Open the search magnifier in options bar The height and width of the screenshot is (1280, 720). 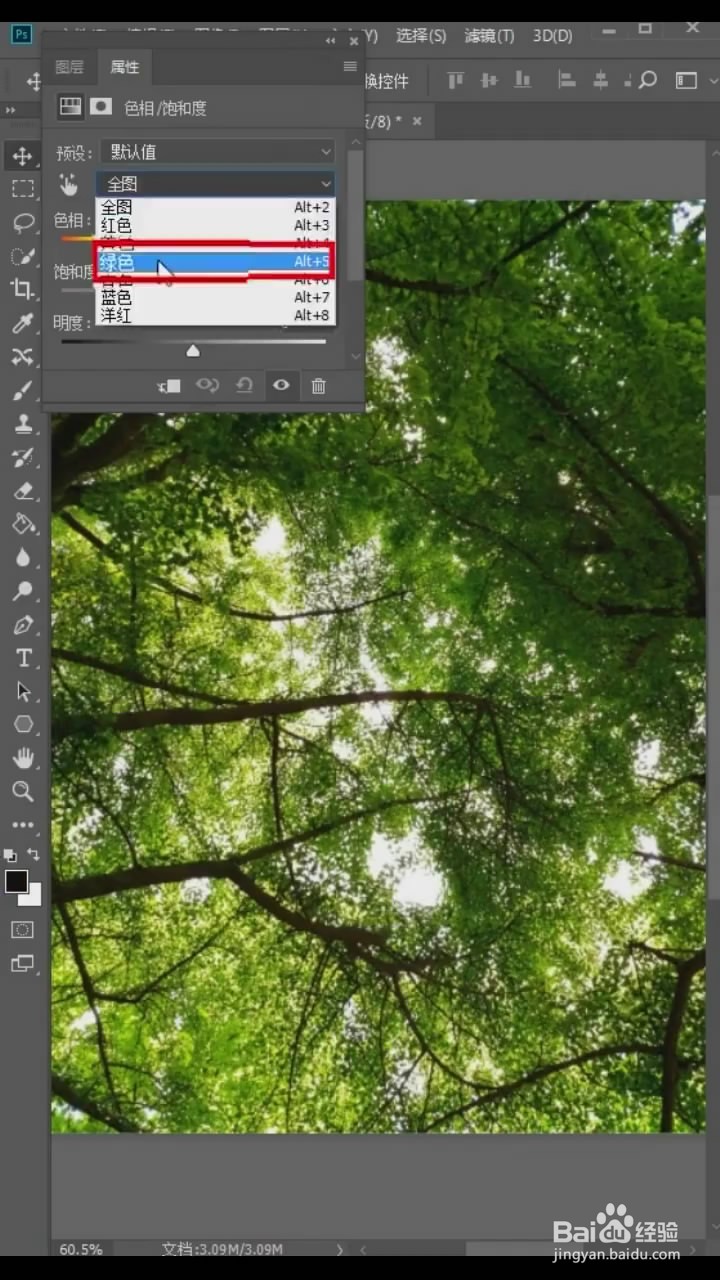point(647,80)
